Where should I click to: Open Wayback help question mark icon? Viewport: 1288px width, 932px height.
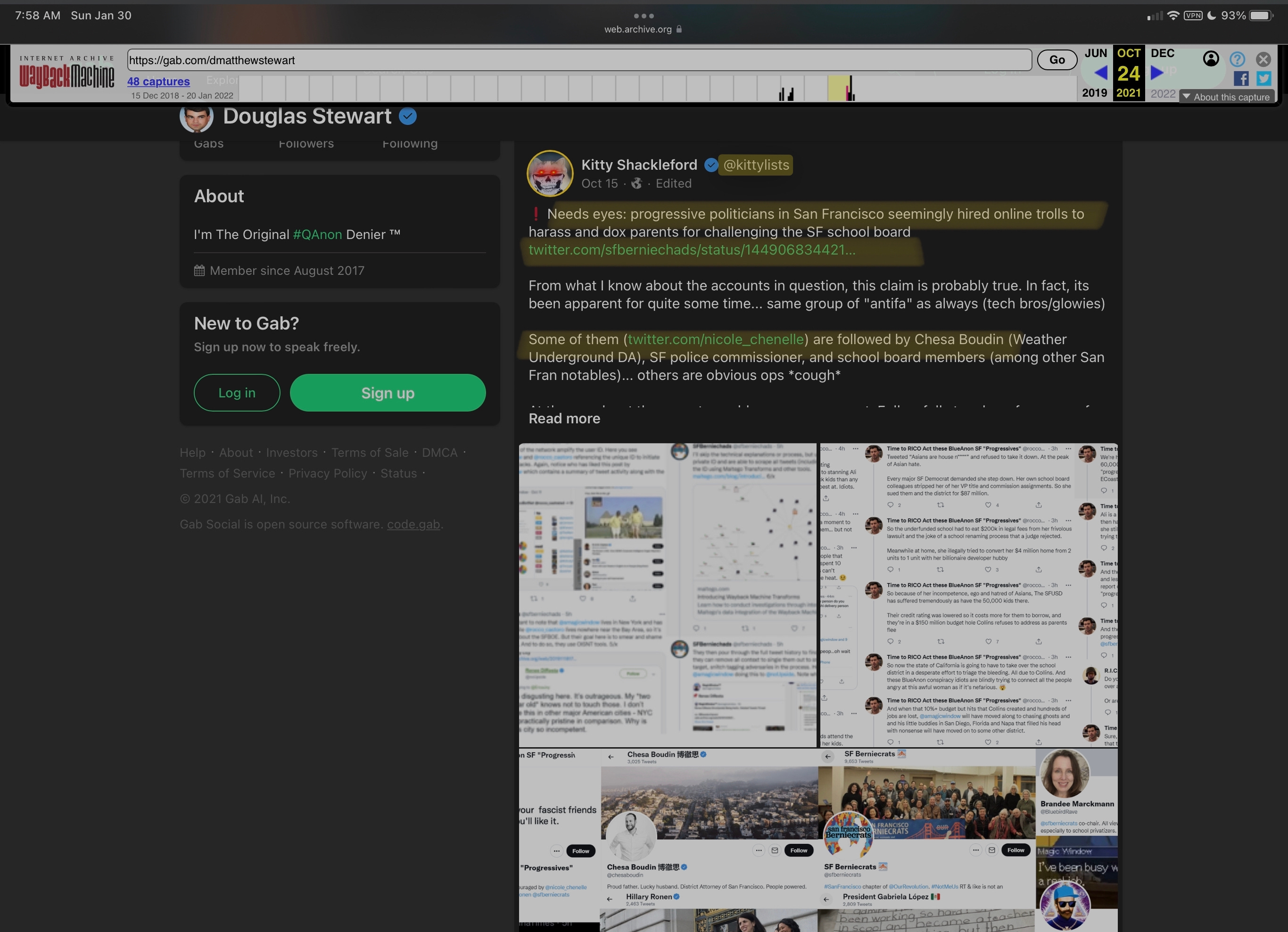[x=1238, y=59]
